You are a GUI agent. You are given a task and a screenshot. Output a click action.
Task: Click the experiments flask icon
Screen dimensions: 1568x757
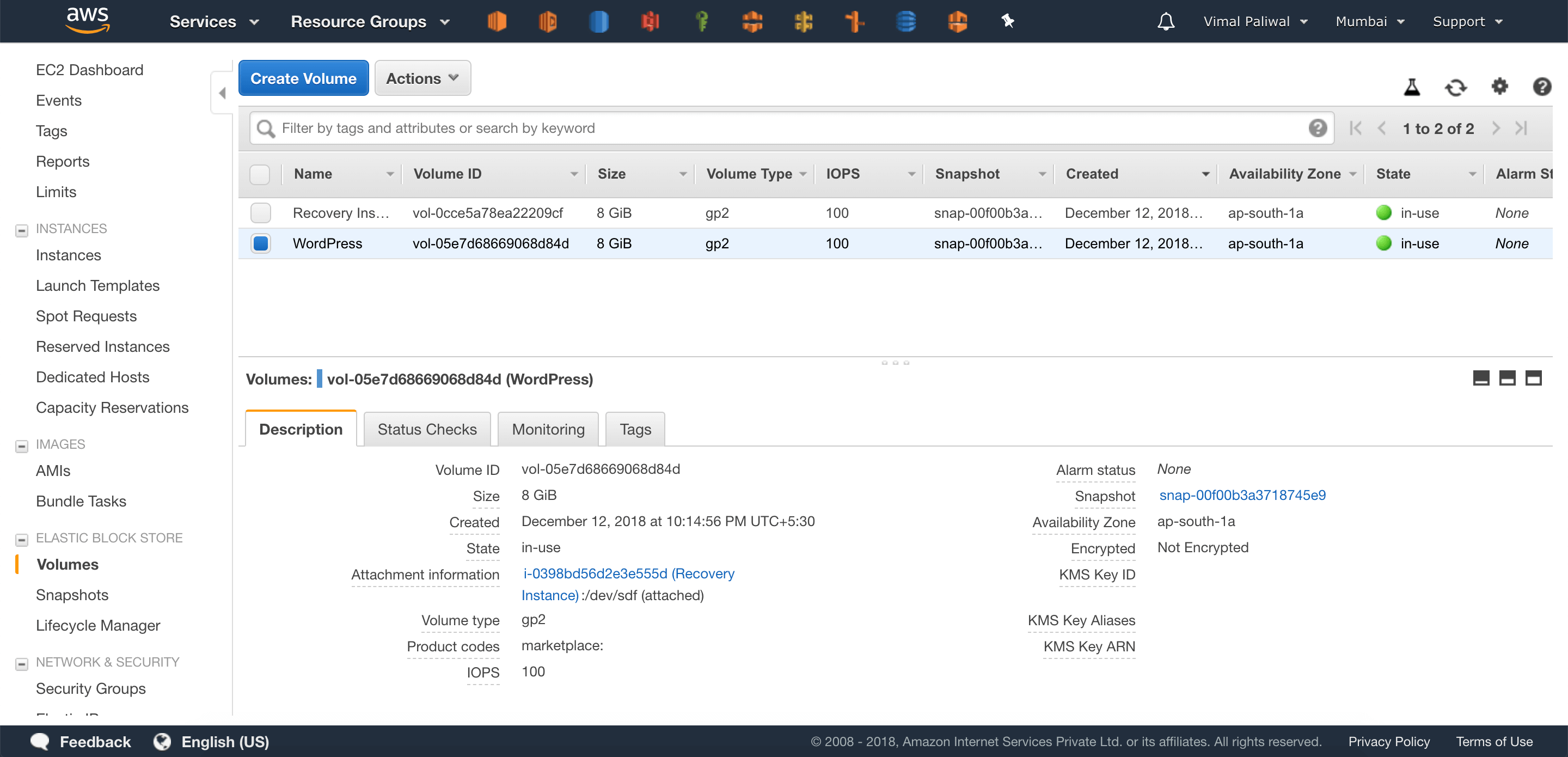(1412, 87)
